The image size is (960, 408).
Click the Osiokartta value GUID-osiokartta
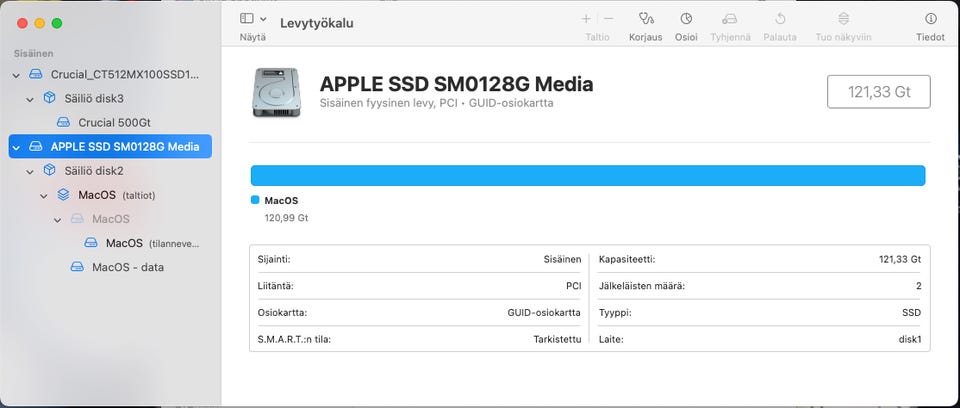pos(544,312)
